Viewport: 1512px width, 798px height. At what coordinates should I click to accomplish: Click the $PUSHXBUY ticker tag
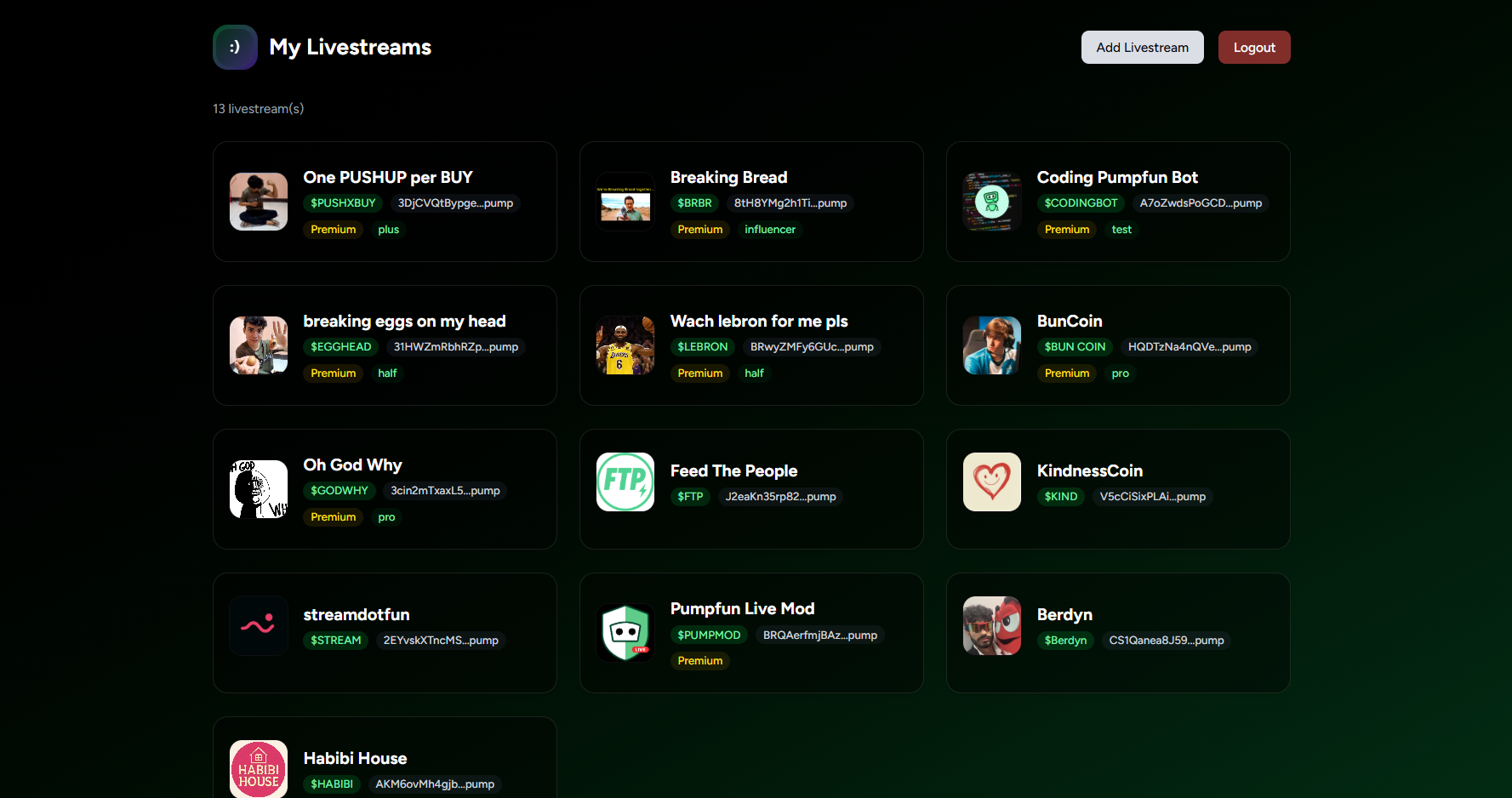point(342,202)
